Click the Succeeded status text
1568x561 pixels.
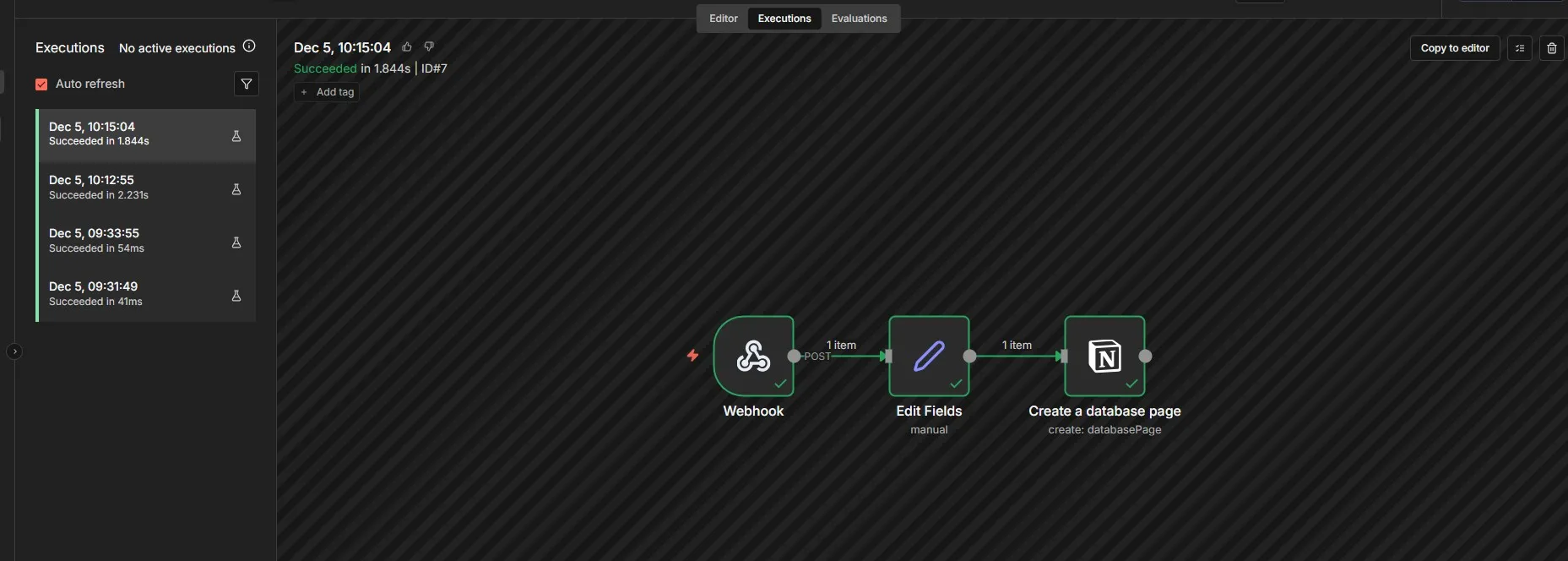pos(325,68)
